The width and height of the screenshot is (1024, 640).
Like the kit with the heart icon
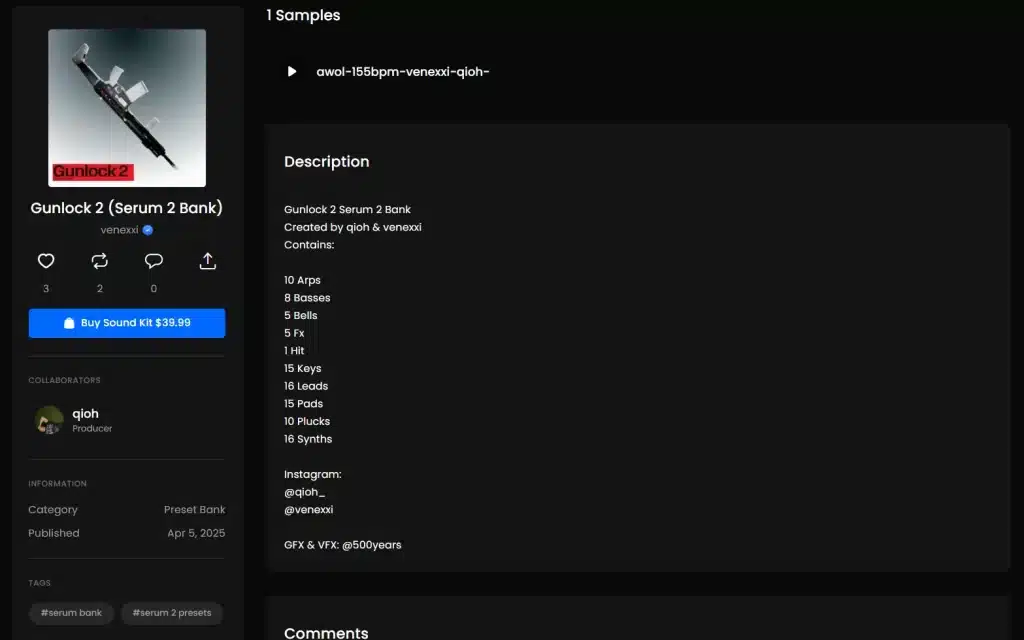46,261
